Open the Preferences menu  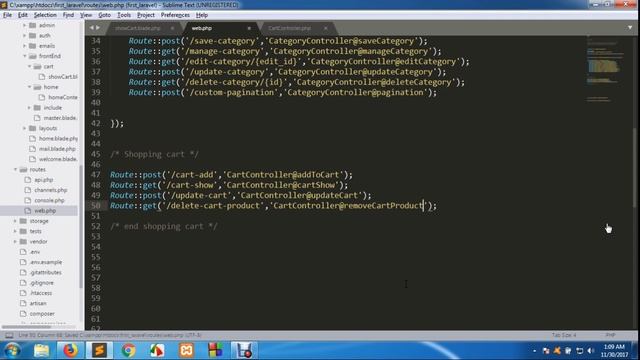175,15
